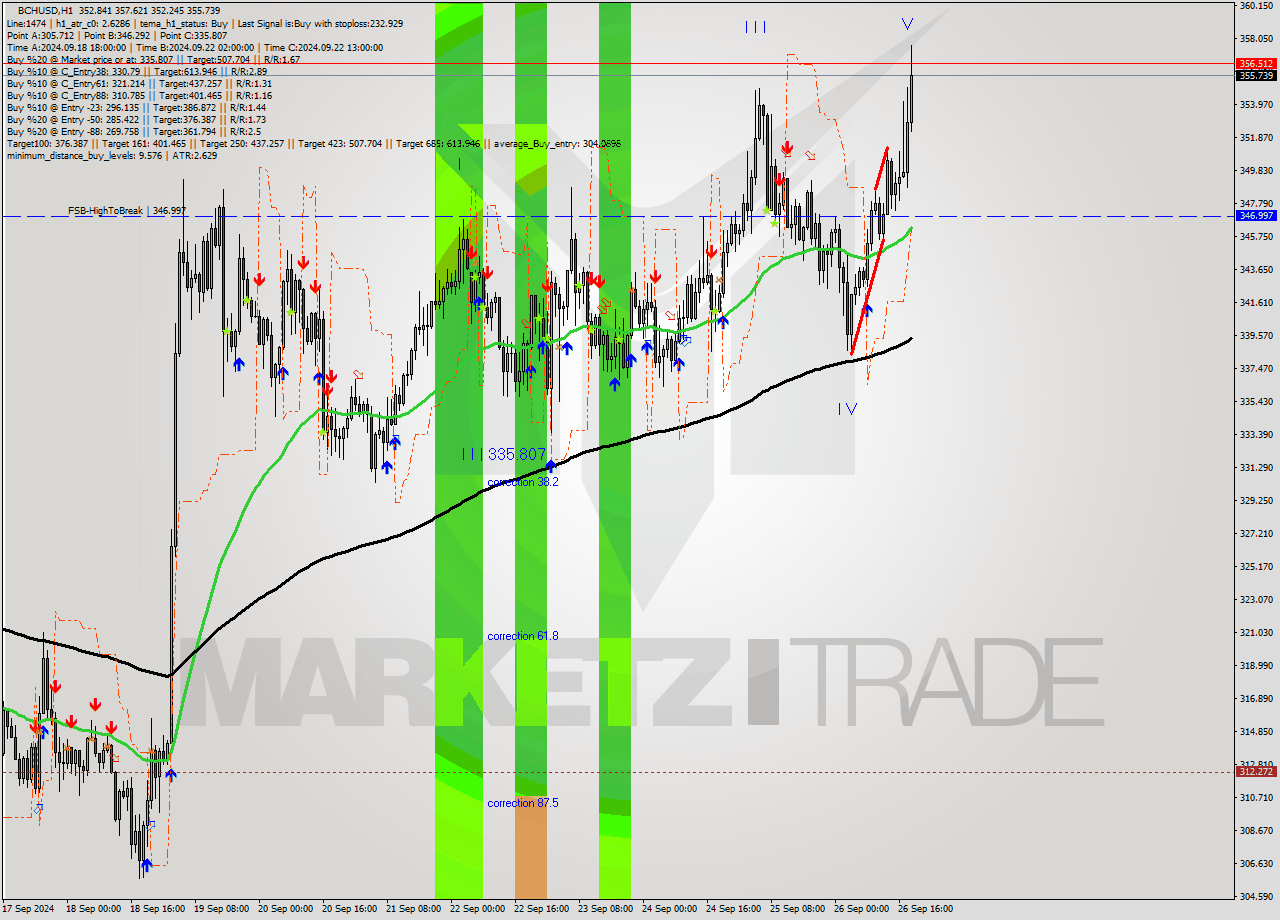This screenshot has width=1280, height=920.
Task: Click the 'Buy %20 @ Entry -50: 285.422' line
Action: pyautogui.click(x=136, y=119)
